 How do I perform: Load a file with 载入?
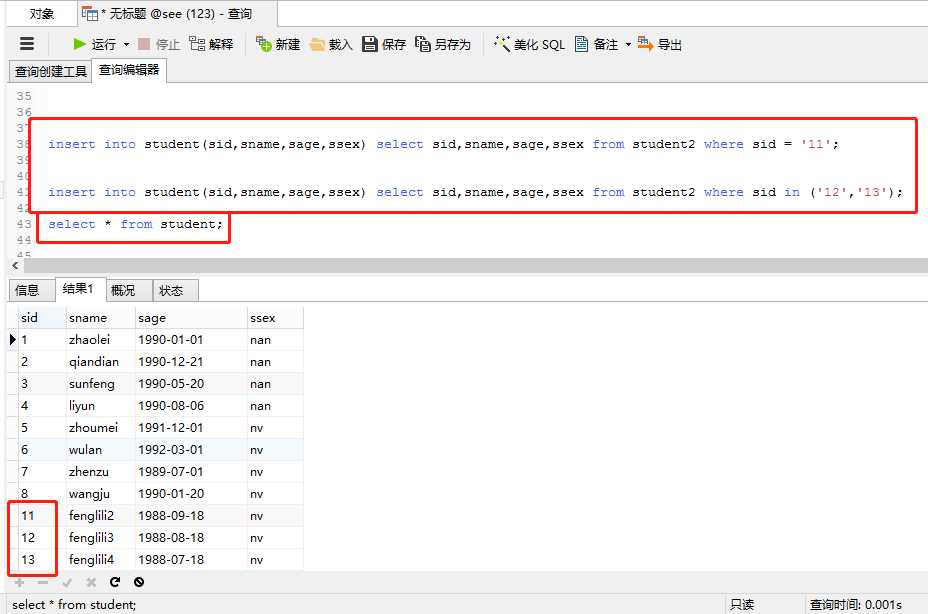coord(331,44)
